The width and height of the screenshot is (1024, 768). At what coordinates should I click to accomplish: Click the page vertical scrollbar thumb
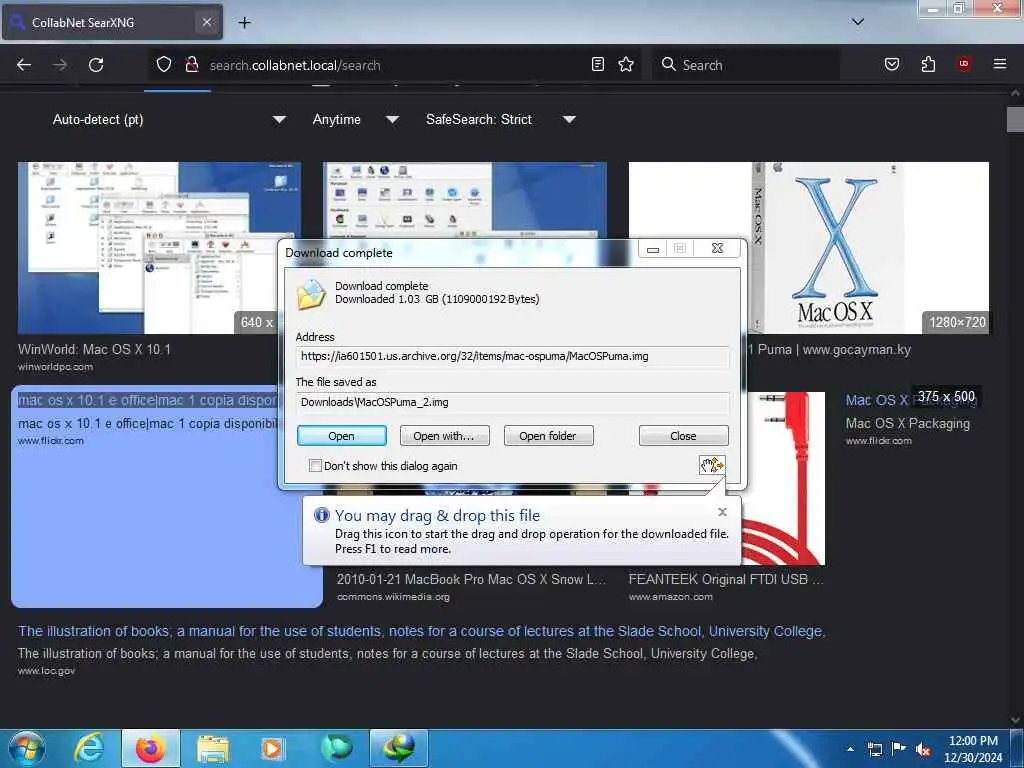(1015, 120)
